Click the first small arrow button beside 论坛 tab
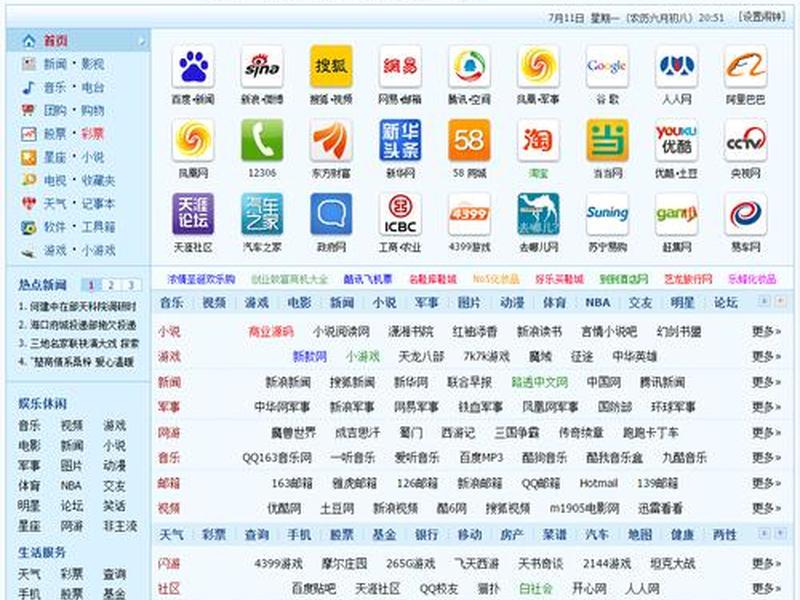This screenshot has height=600, width=800. click(x=764, y=302)
